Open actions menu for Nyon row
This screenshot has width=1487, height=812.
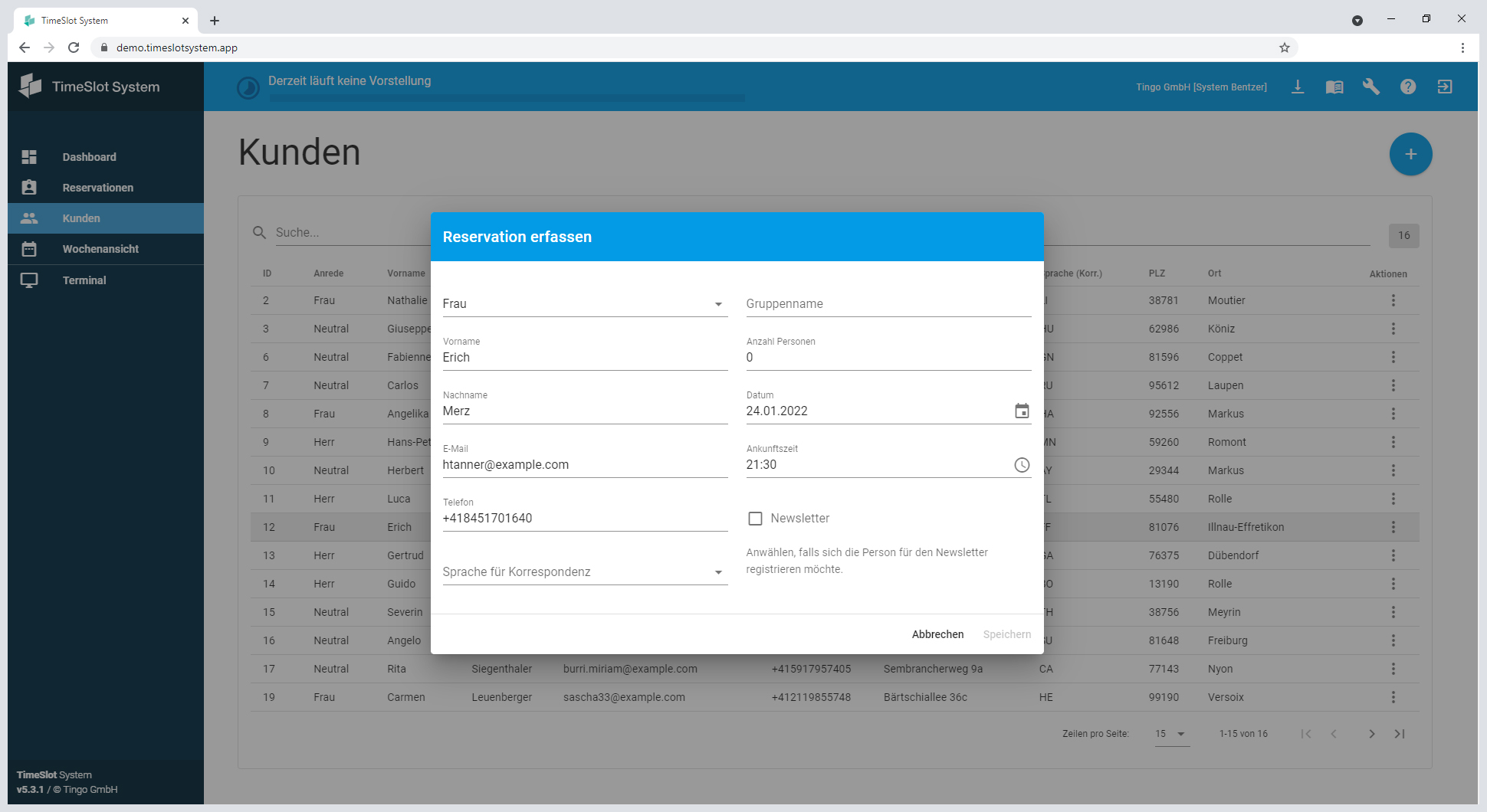(x=1393, y=669)
